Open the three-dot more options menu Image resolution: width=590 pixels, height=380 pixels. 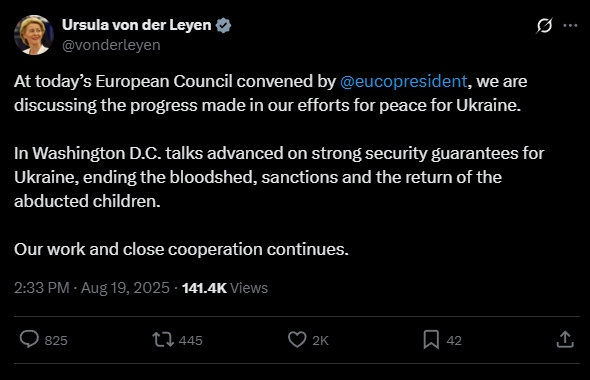[x=570, y=26]
